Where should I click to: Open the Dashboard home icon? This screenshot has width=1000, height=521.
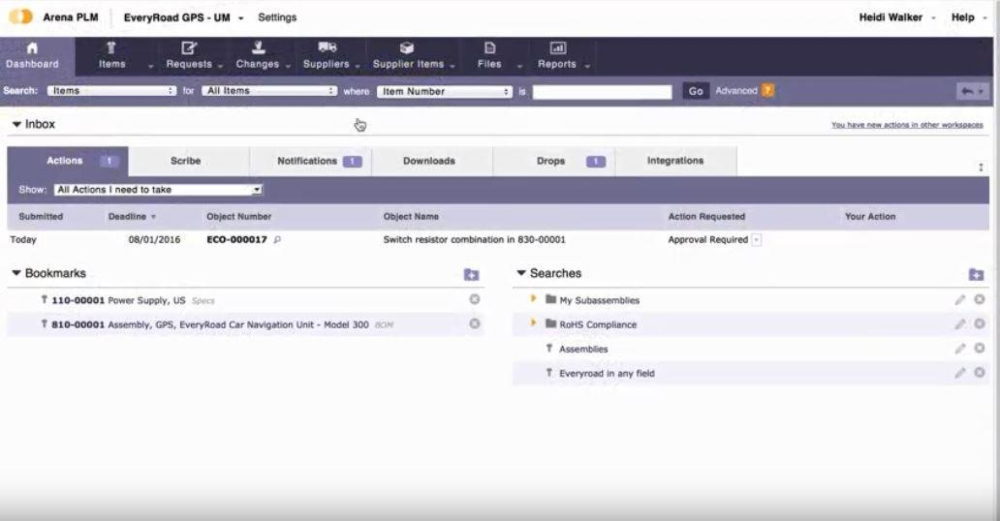(x=32, y=48)
